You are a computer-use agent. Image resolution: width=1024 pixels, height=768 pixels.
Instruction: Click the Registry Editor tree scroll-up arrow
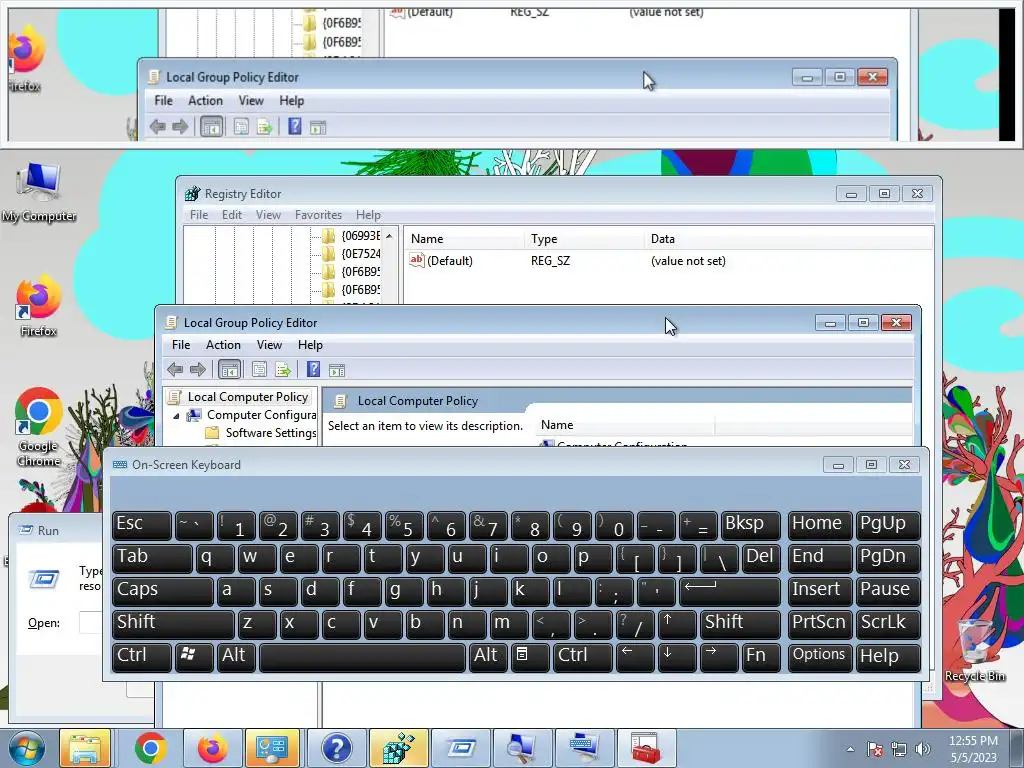[389, 236]
